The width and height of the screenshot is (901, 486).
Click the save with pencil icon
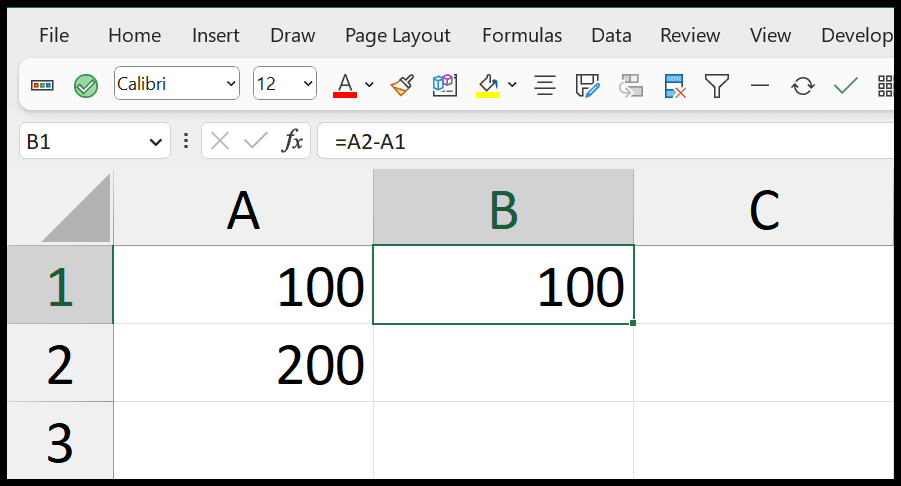tap(587, 86)
